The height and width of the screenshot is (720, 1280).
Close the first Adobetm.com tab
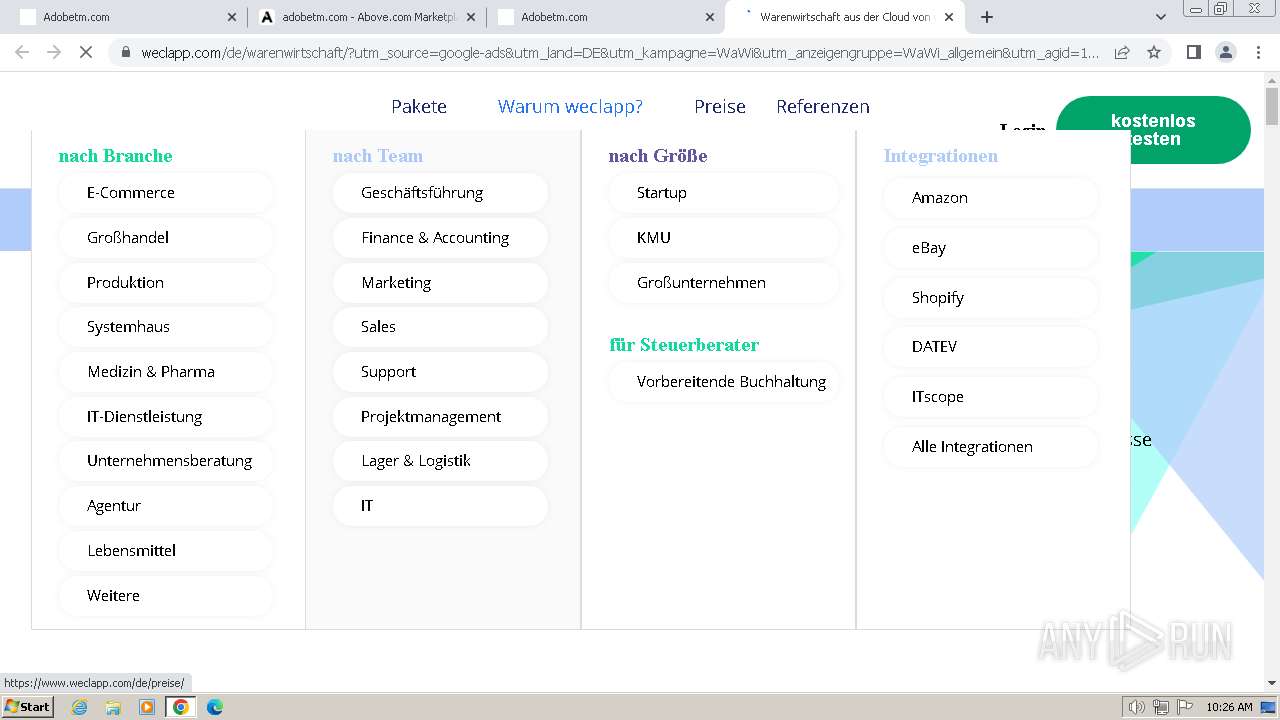[x=232, y=17]
